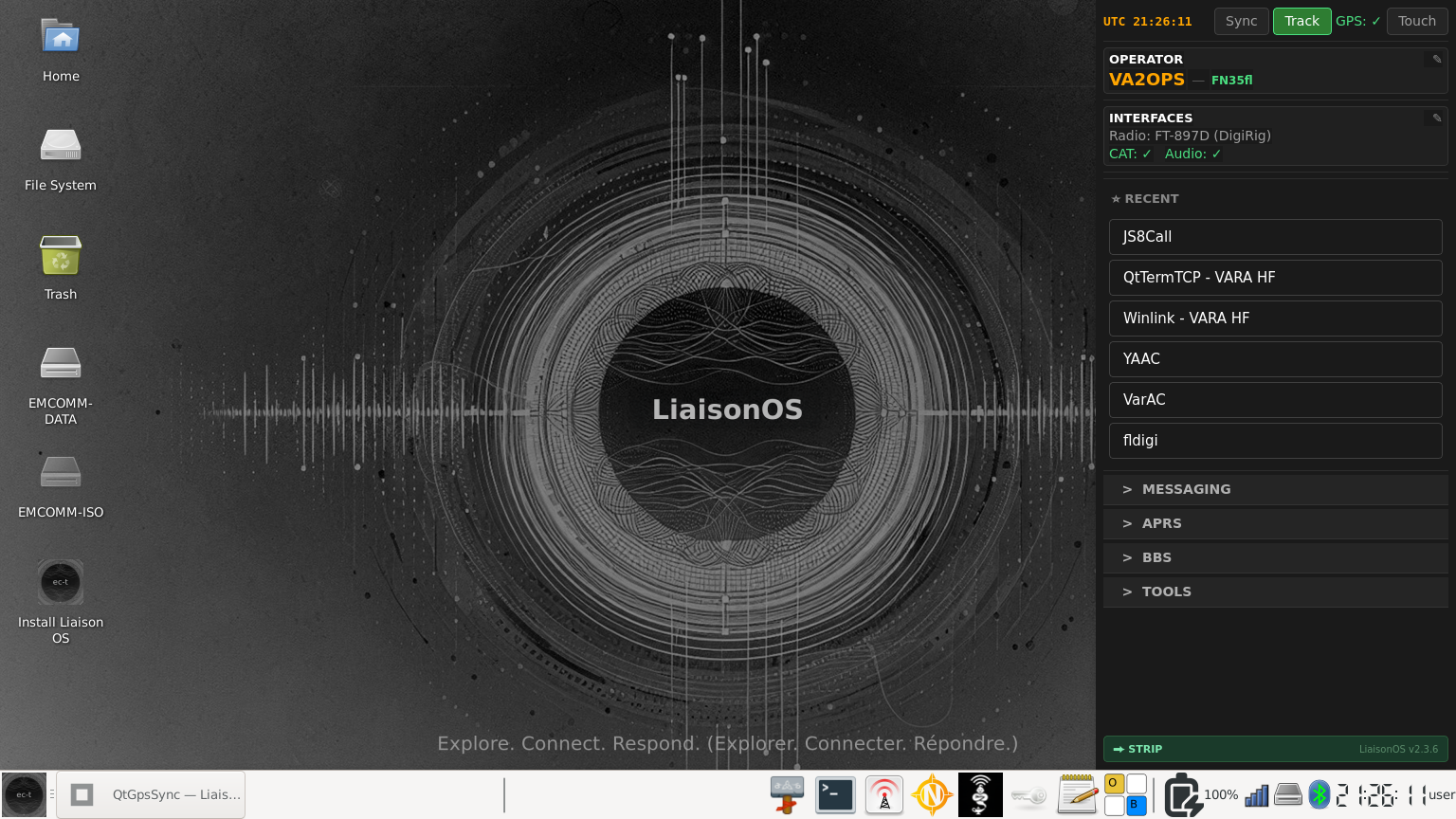This screenshot has height=819, width=1456.
Task: Expand the BBS section
Action: (1276, 557)
